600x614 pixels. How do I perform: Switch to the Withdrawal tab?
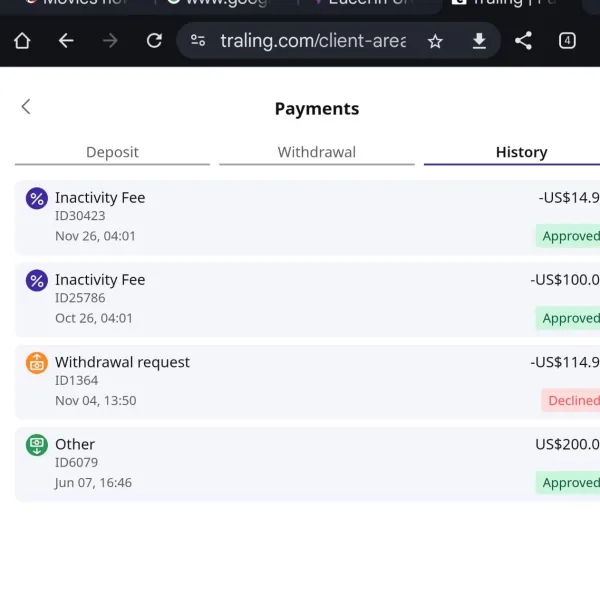click(316, 152)
